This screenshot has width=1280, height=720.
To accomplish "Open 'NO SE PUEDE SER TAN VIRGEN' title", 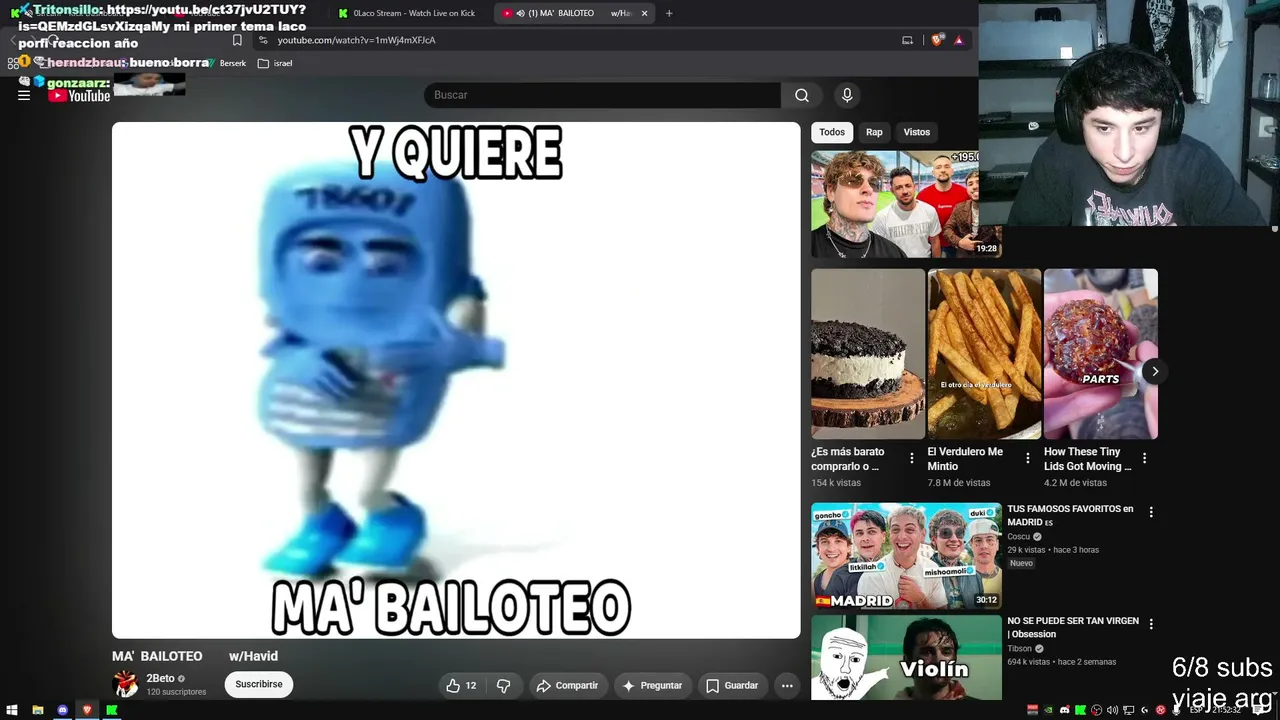I will click(1073, 627).
